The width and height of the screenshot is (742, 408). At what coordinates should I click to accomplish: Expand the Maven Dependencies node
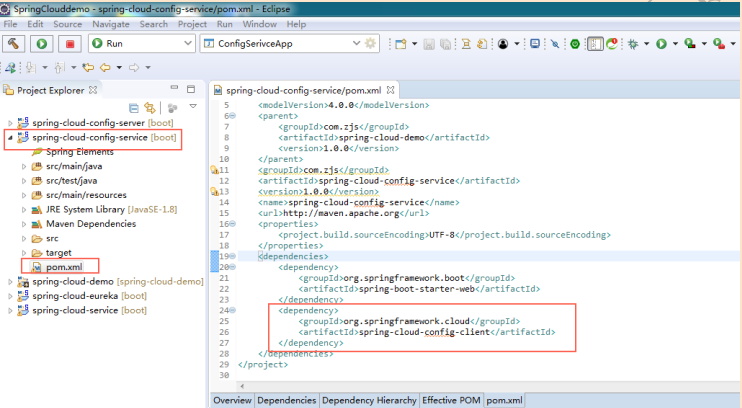click(24, 224)
